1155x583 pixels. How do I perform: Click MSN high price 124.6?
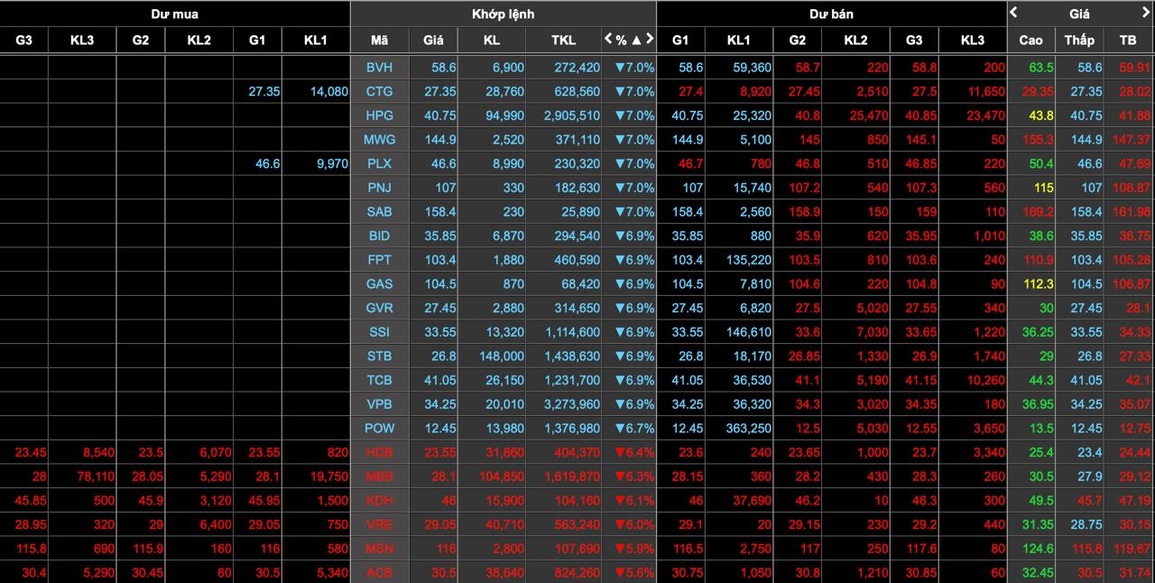tap(1039, 549)
